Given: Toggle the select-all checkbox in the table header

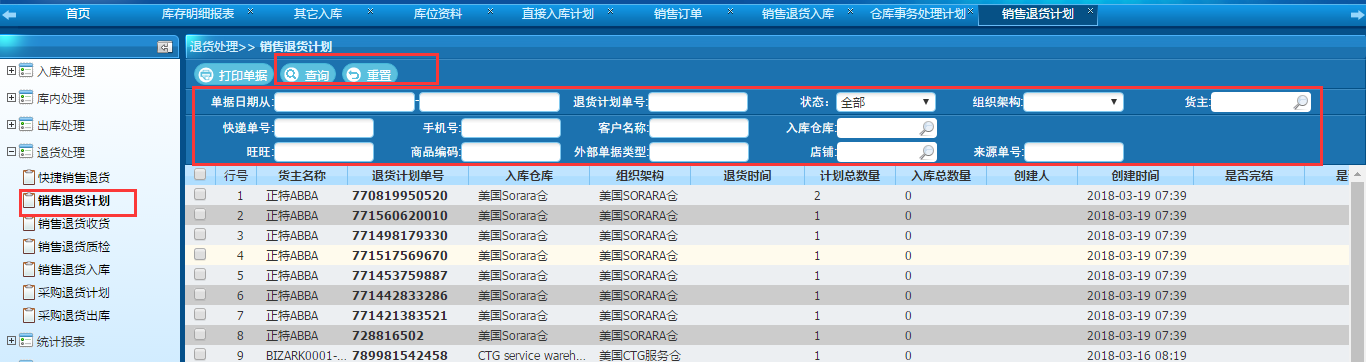Looking at the screenshot, I should coord(200,174).
